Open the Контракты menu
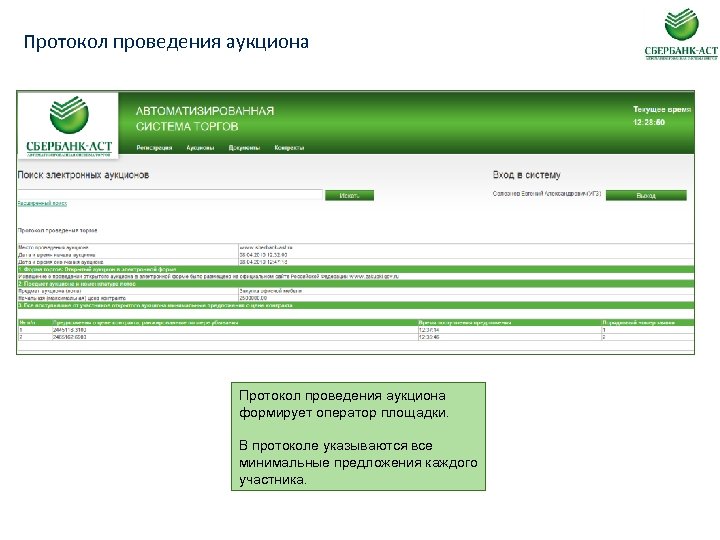The image size is (720, 540). 289,148
